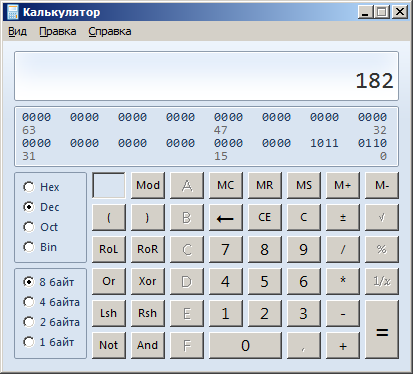Click the close parenthesis button
Screen dimensions: 413x374
148,217
